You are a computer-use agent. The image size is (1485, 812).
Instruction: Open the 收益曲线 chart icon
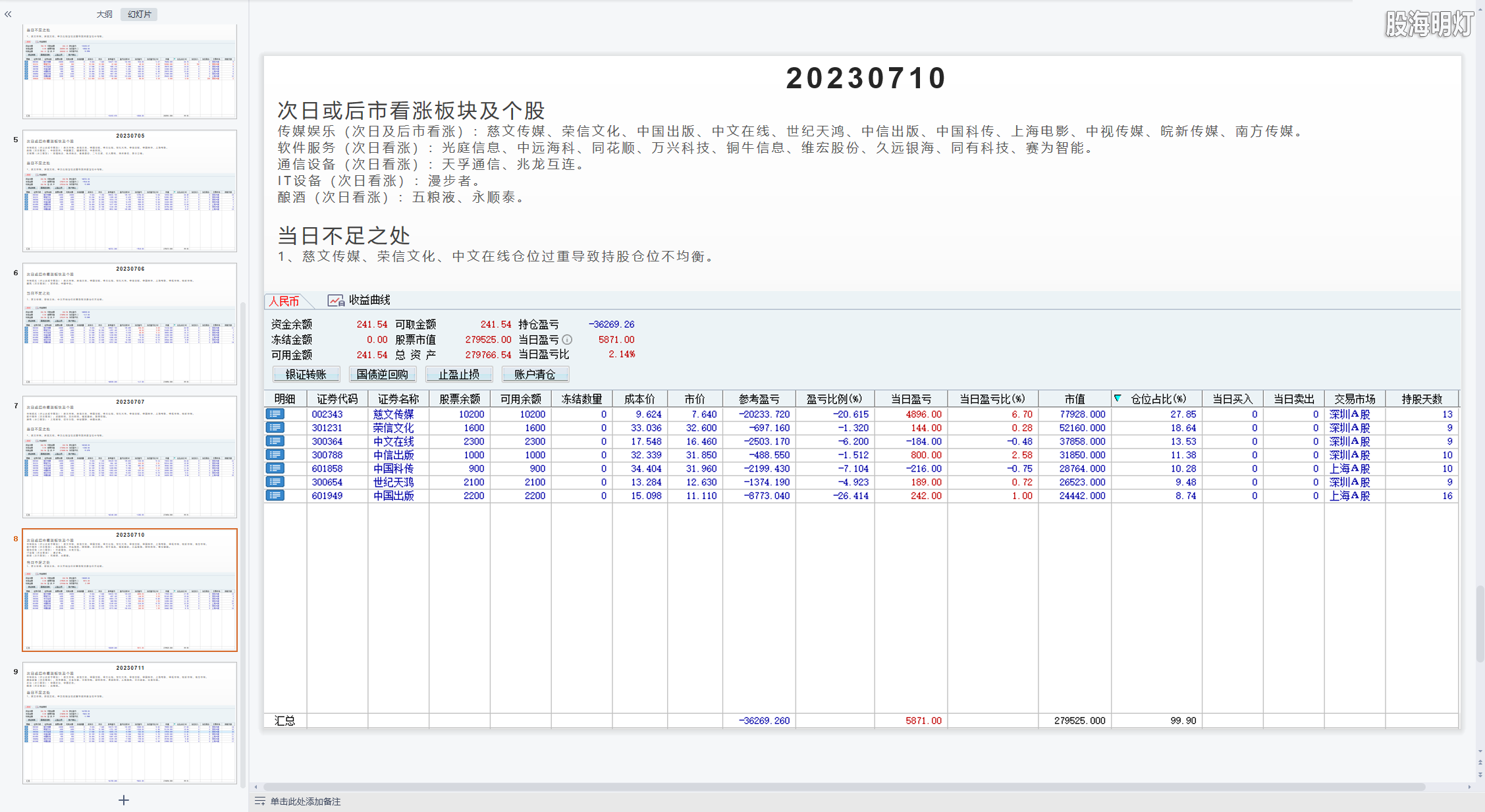pos(336,301)
